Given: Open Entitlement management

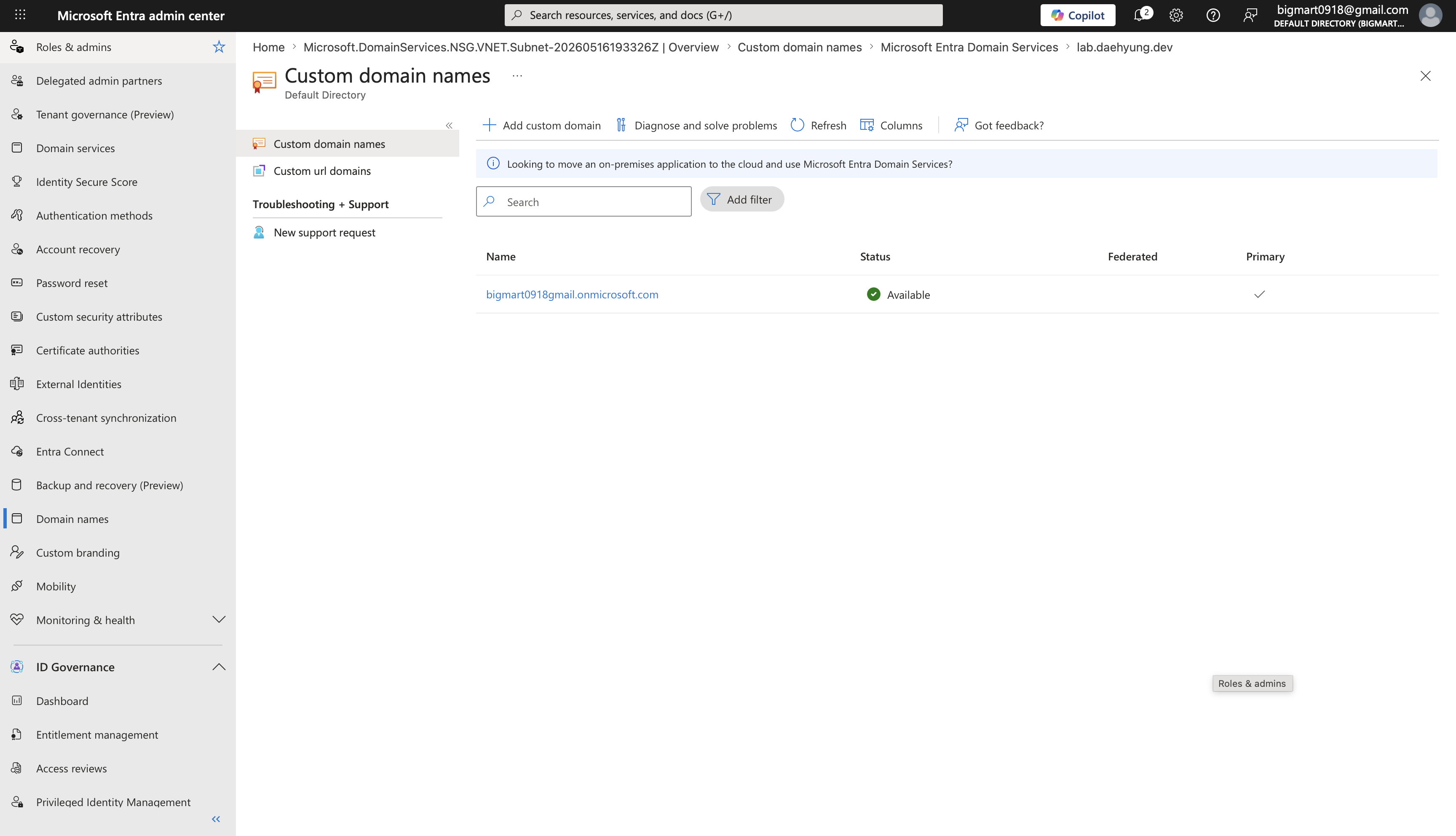Looking at the screenshot, I should pos(118,734).
